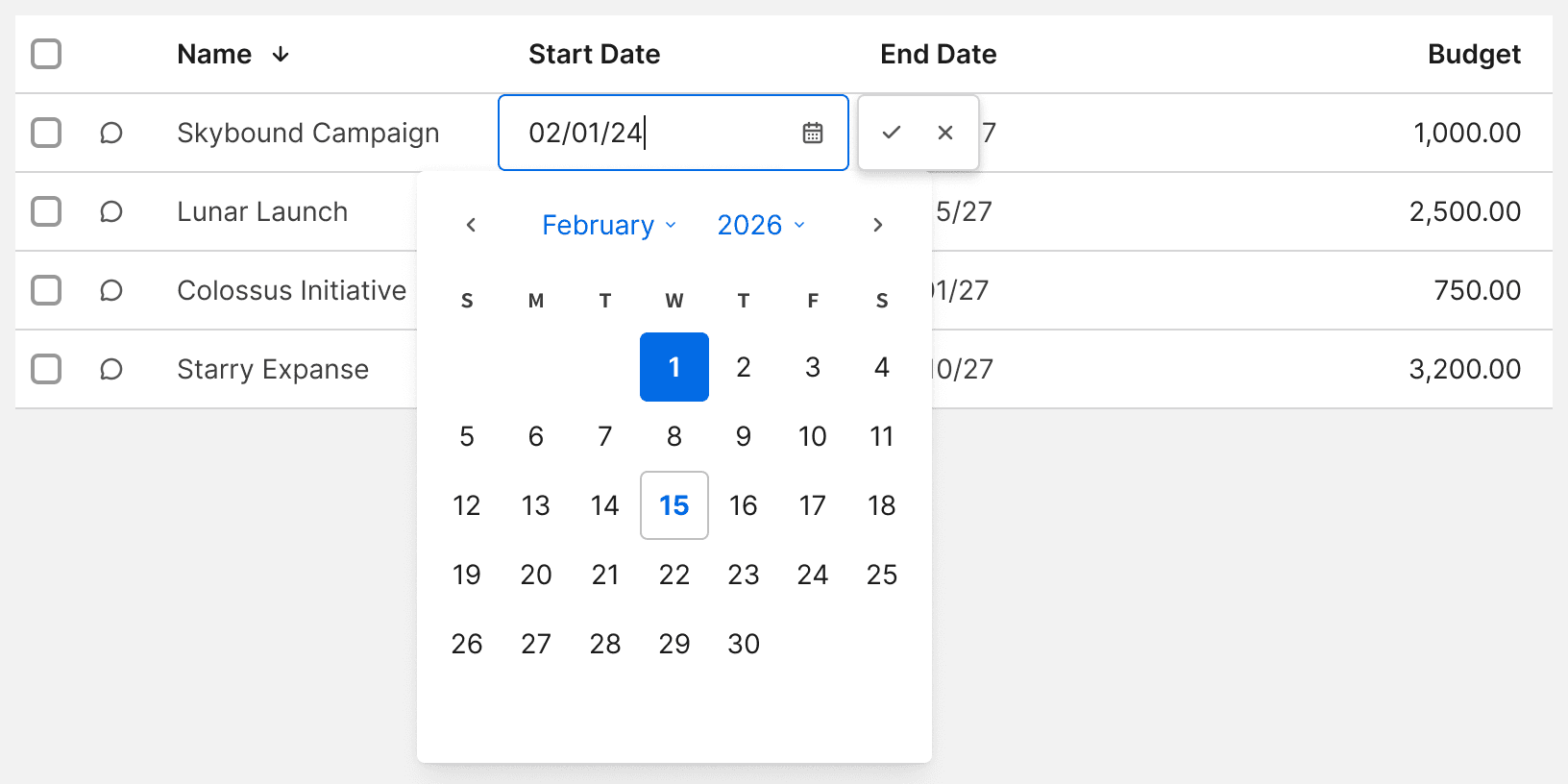Focus the Start Date text input
The image size is (1568, 784).
[653, 133]
